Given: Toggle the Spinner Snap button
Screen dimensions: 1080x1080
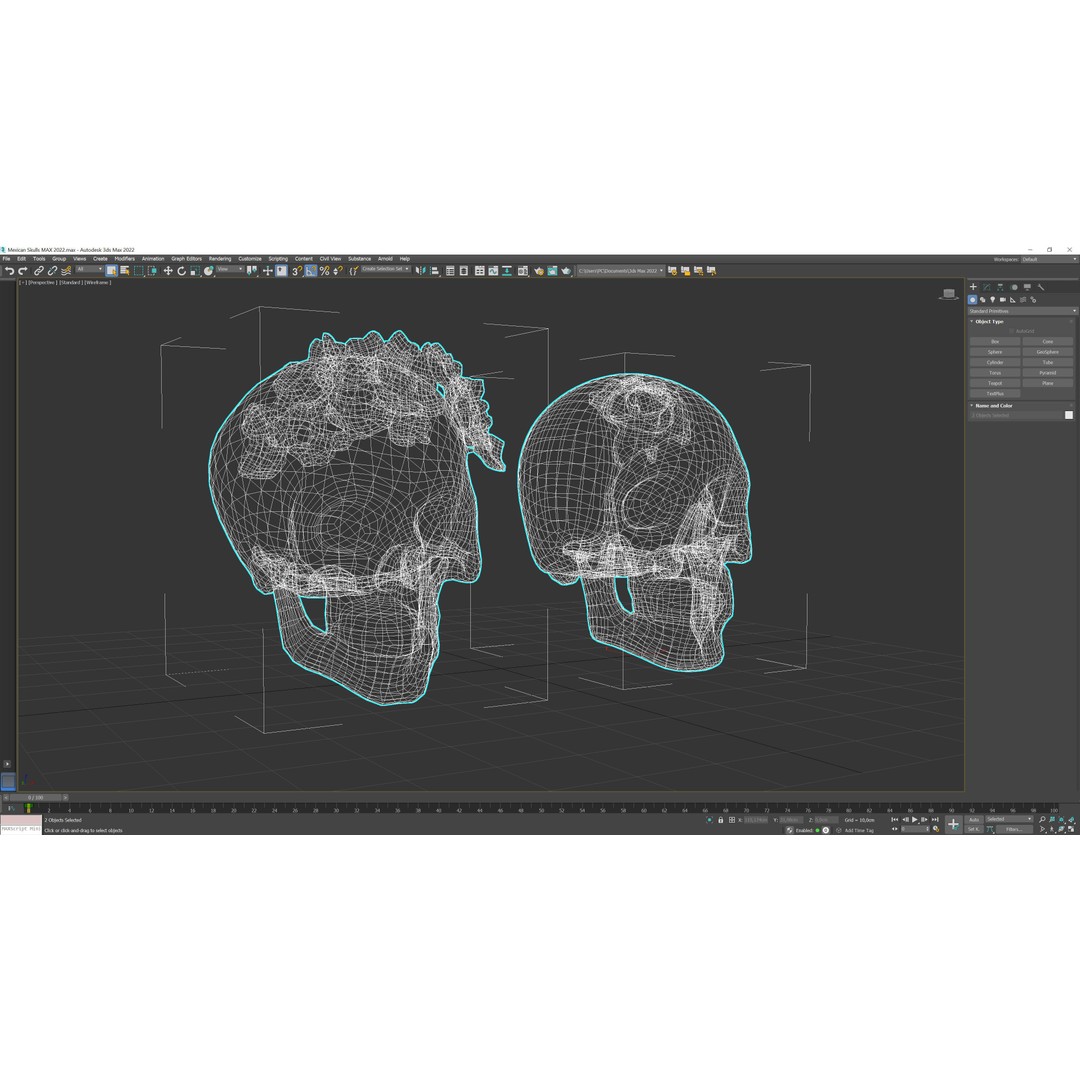Looking at the screenshot, I should point(337,271).
